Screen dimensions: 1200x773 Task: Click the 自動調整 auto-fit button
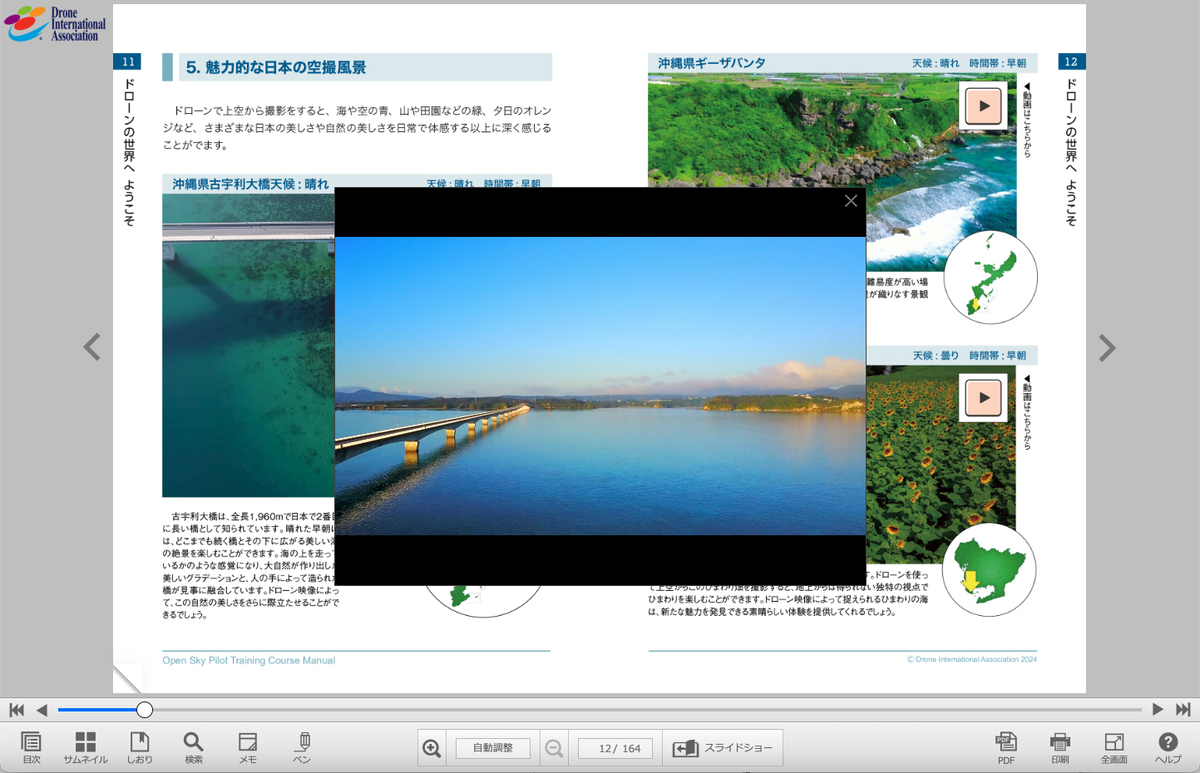(x=493, y=748)
